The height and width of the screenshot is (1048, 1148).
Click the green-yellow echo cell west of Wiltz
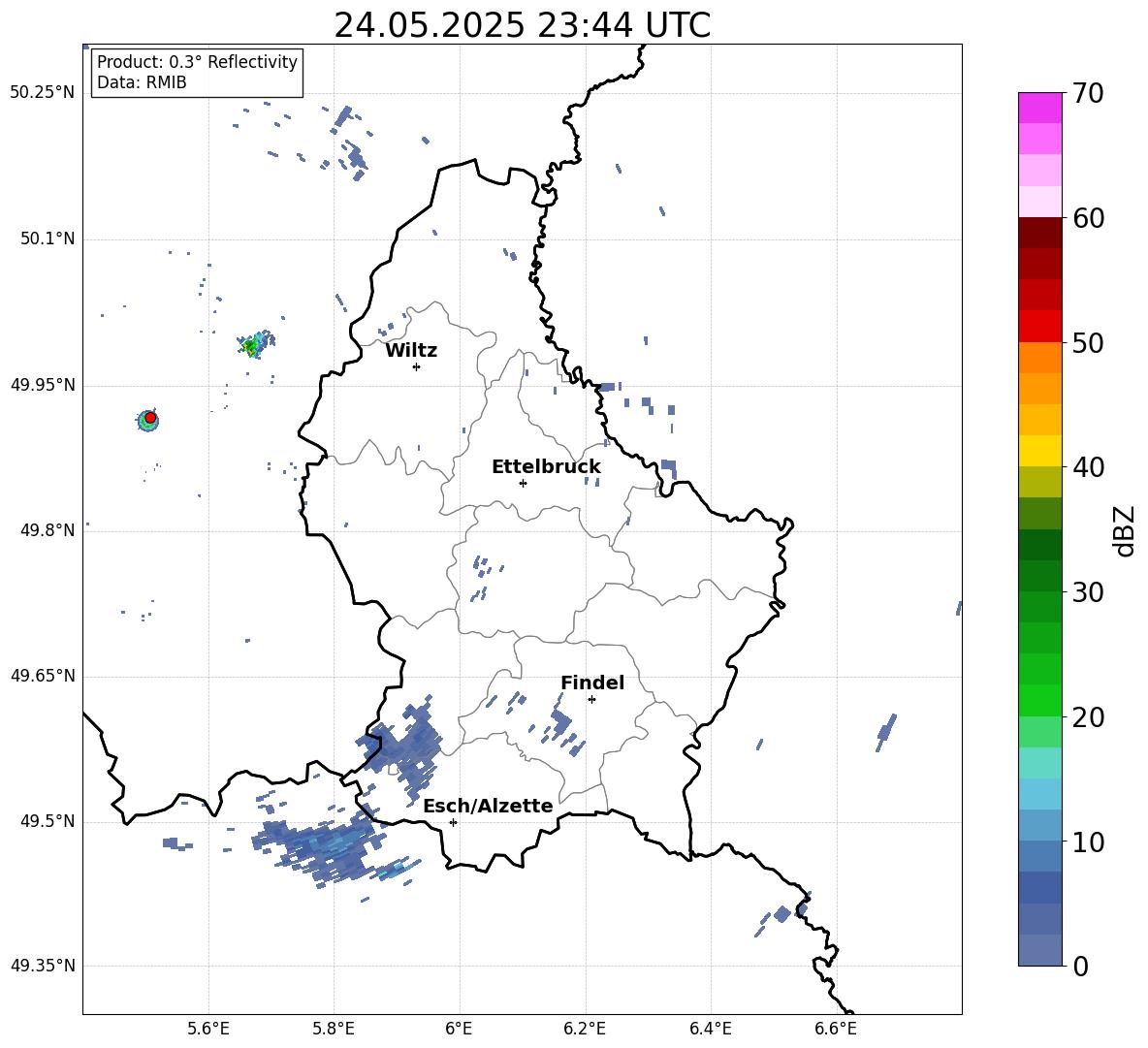(254, 344)
